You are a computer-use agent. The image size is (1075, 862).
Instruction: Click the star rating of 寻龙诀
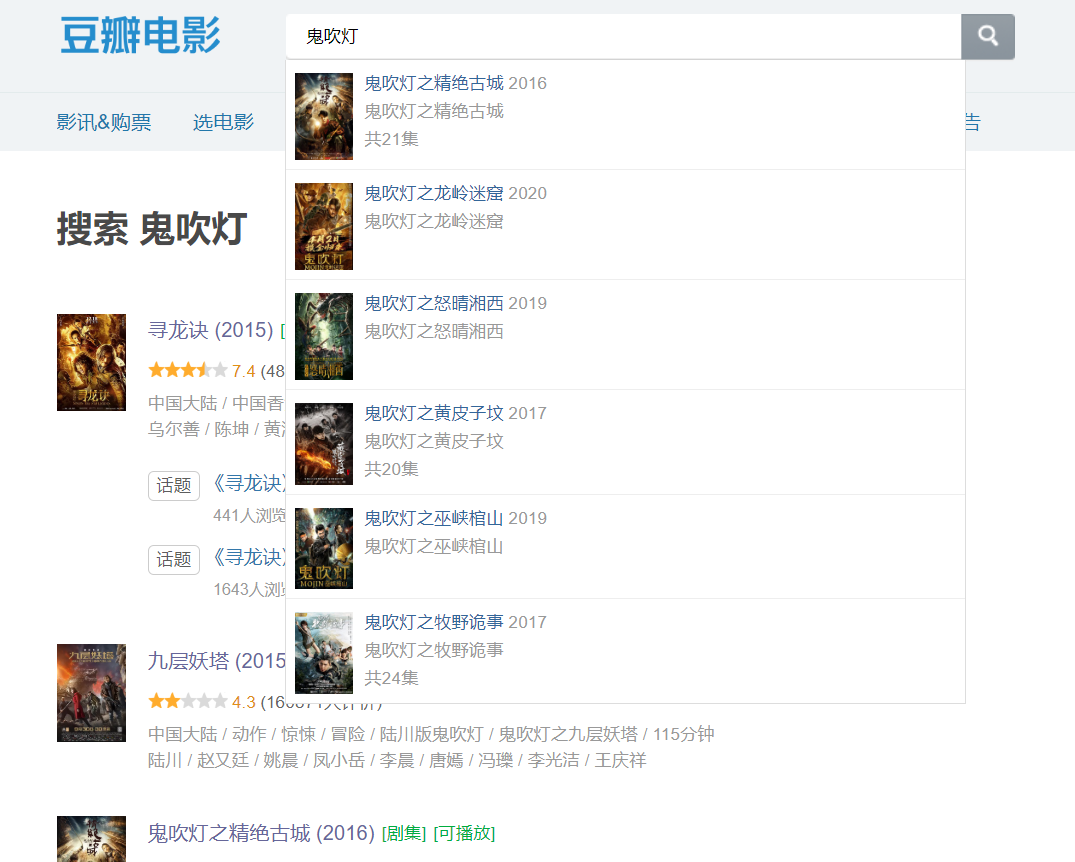[188, 370]
